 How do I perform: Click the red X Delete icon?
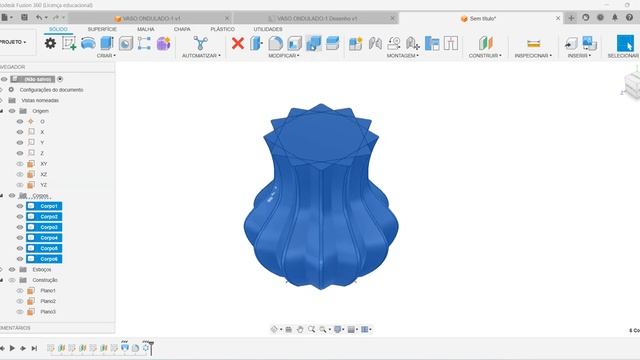(238, 43)
